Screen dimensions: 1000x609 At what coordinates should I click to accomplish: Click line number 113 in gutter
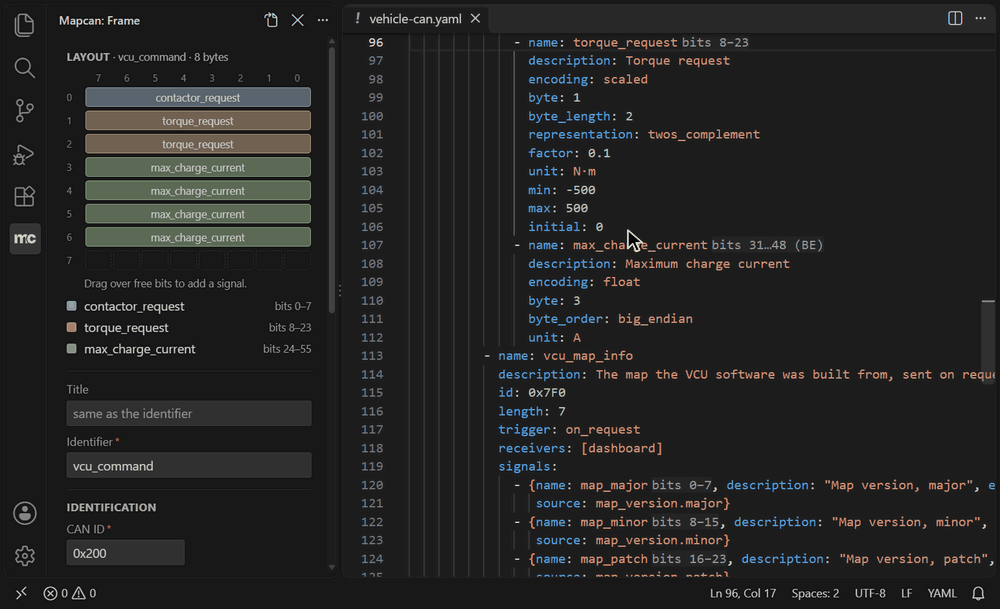(372, 356)
